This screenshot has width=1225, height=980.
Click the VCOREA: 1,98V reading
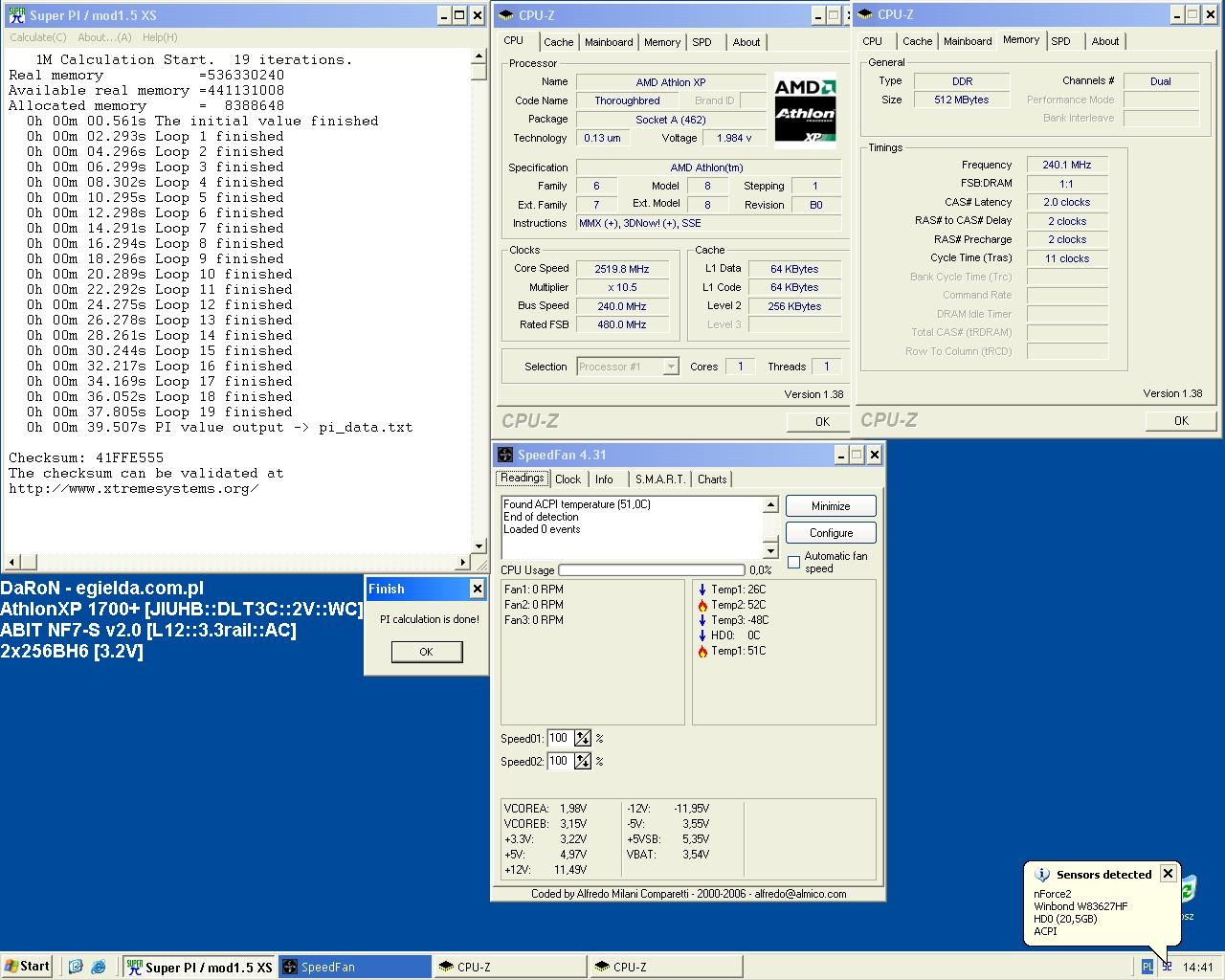point(546,809)
